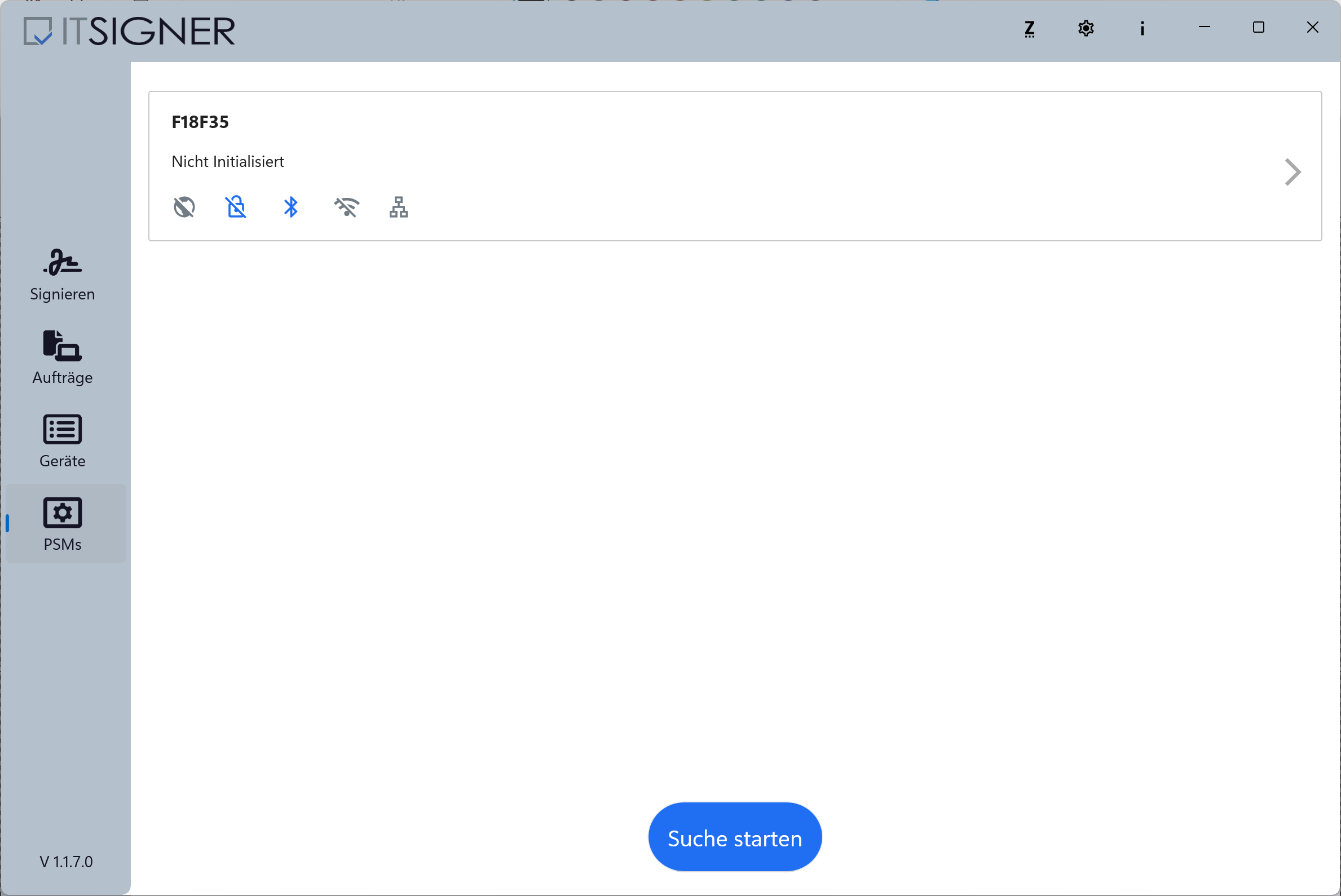Click the Wi-Fi disconnected icon

[x=346, y=207]
